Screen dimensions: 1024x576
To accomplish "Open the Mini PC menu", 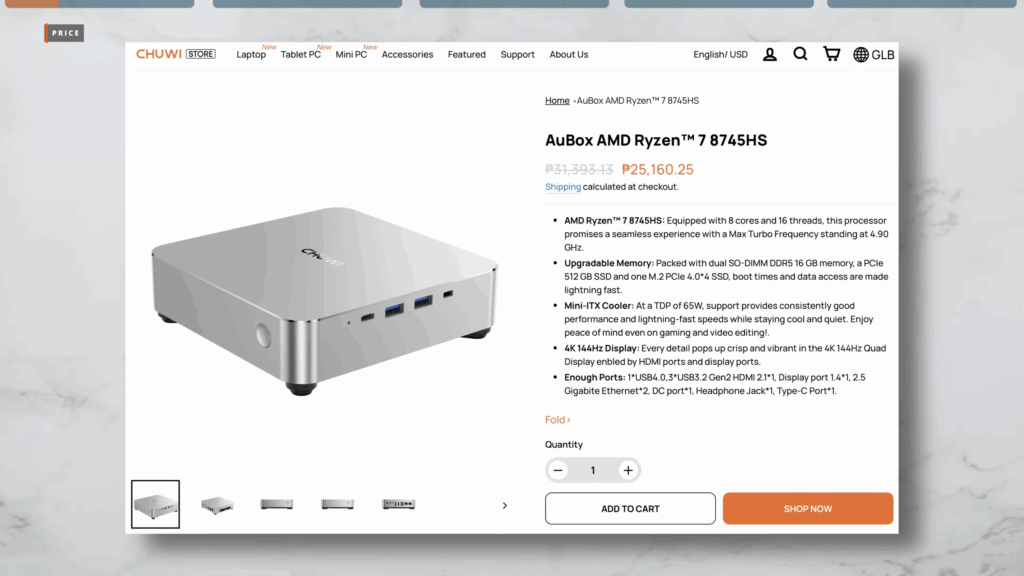I will pyautogui.click(x=351, y=55).
